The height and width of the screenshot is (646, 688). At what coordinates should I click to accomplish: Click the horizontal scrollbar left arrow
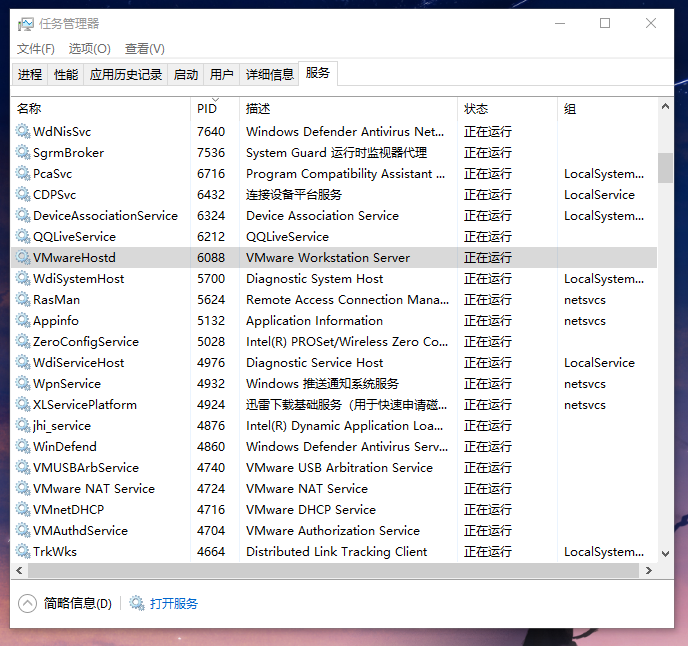tap(19, 570)
